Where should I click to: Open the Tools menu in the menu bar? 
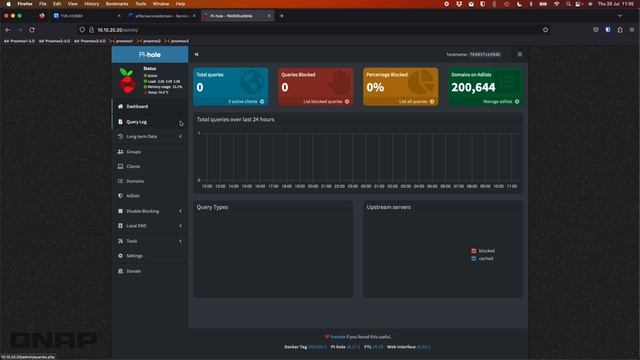140,4
